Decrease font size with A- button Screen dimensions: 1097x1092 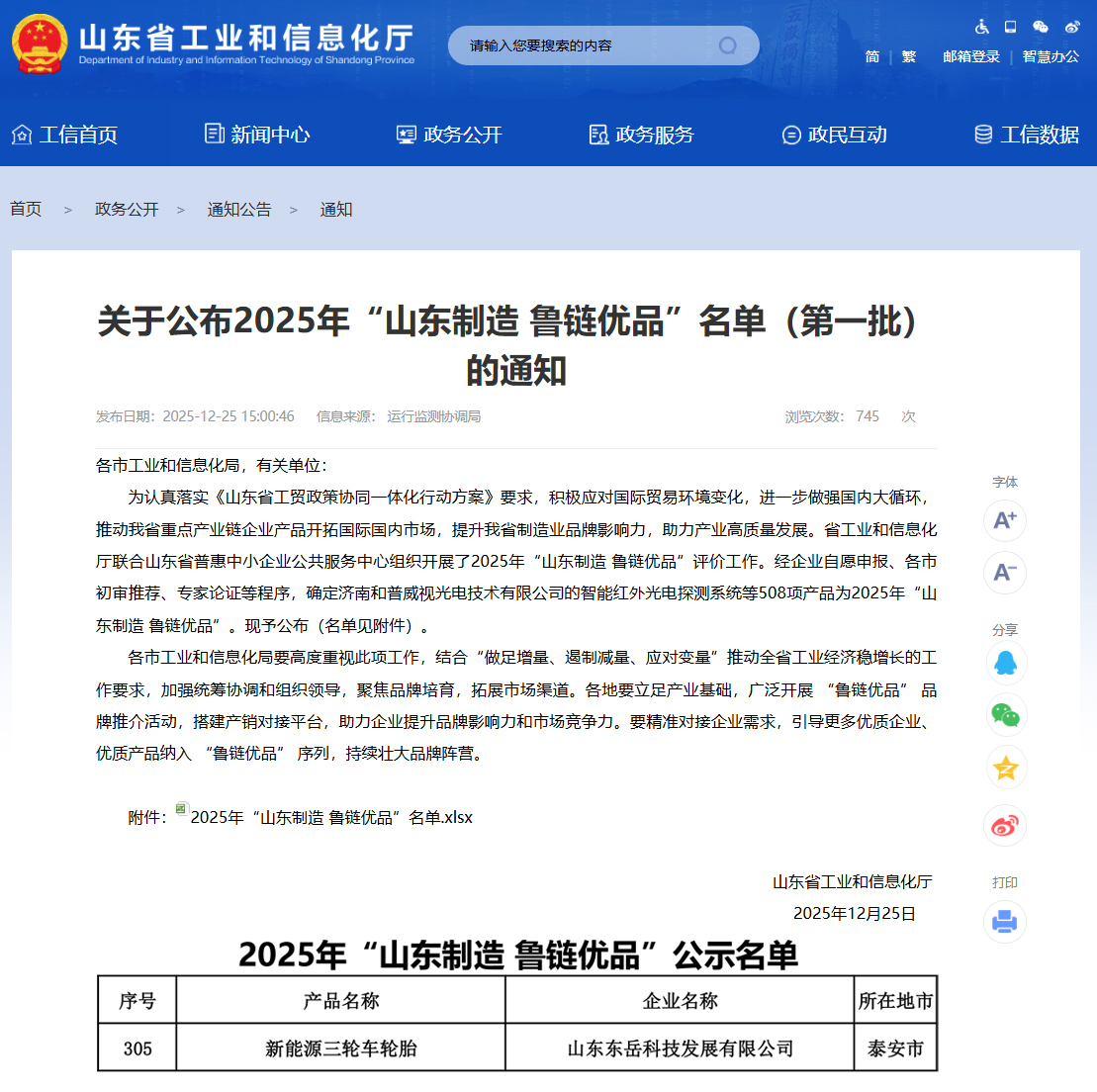1004,573
